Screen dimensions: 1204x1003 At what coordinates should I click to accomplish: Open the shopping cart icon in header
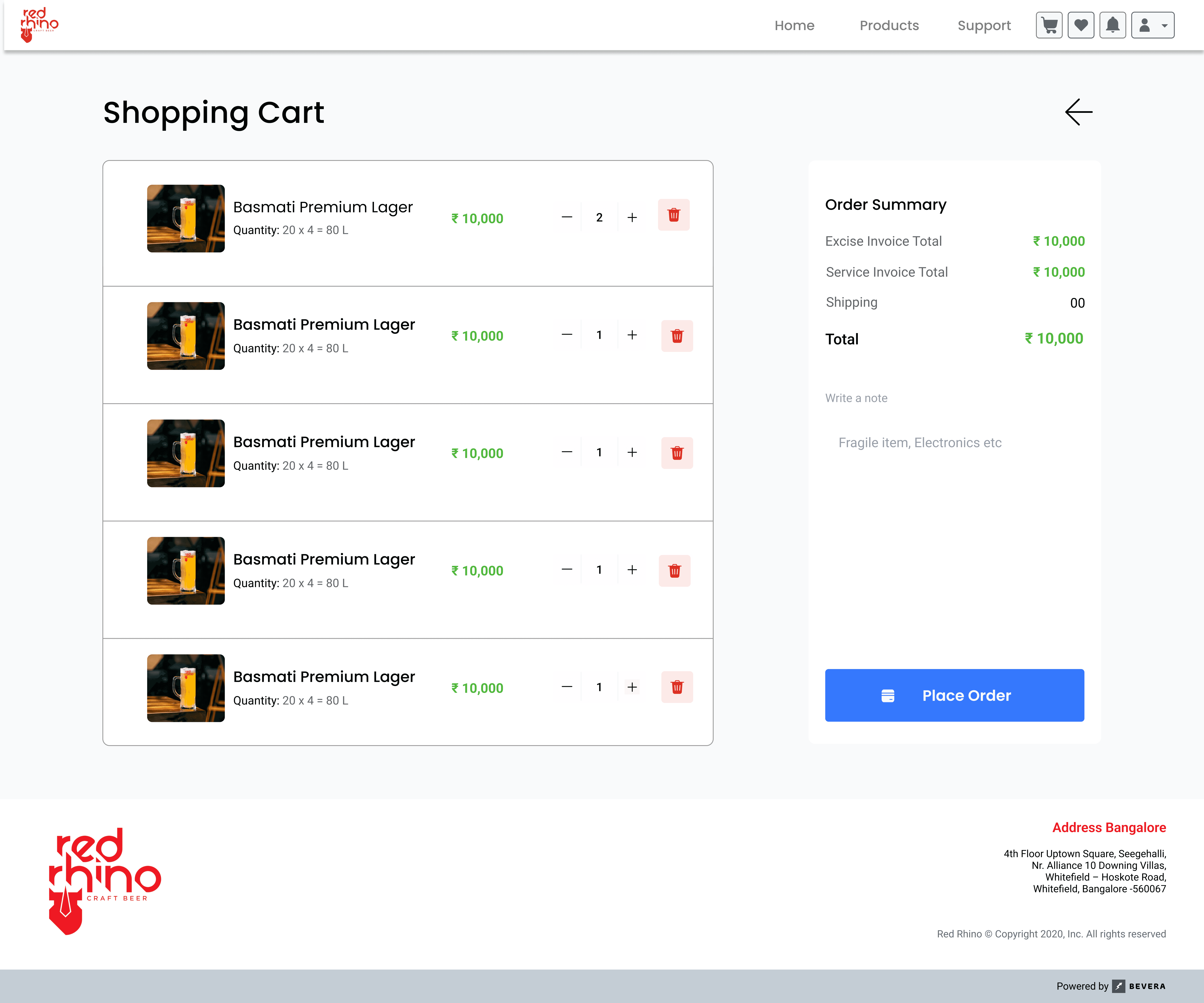[1049, 25]
